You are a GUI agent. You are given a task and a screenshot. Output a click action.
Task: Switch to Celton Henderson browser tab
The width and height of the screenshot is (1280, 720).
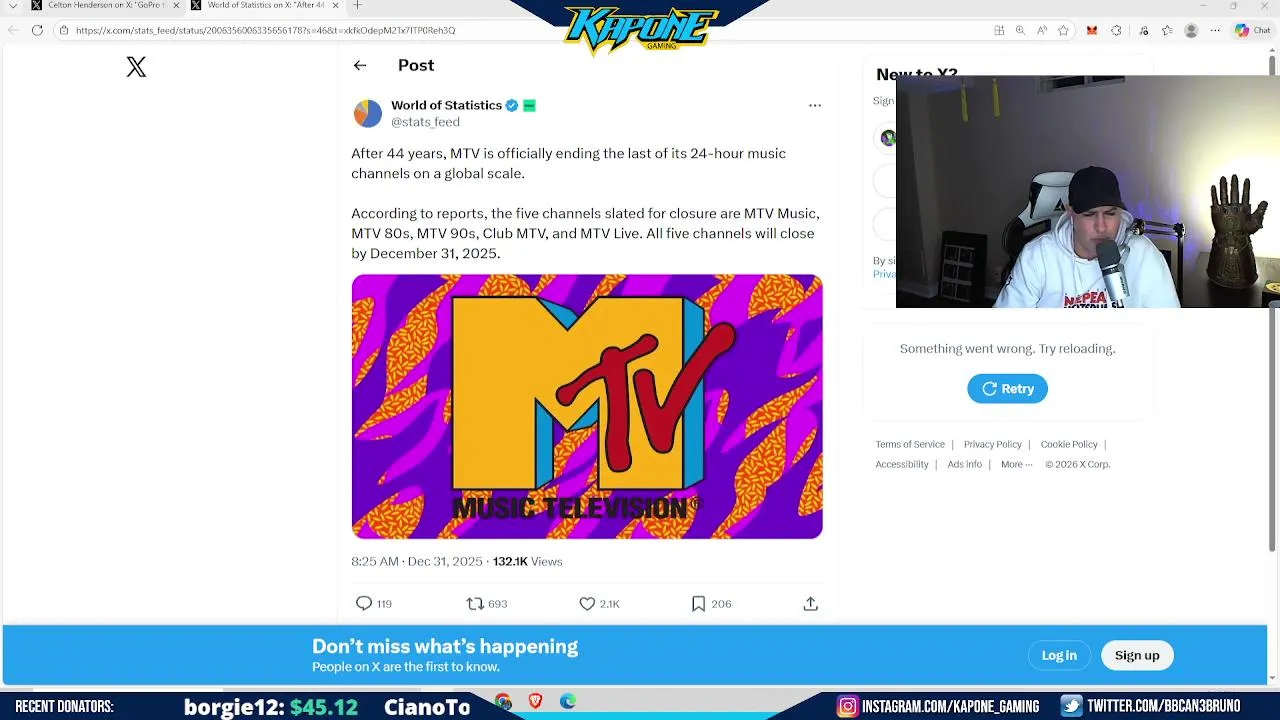105,5
